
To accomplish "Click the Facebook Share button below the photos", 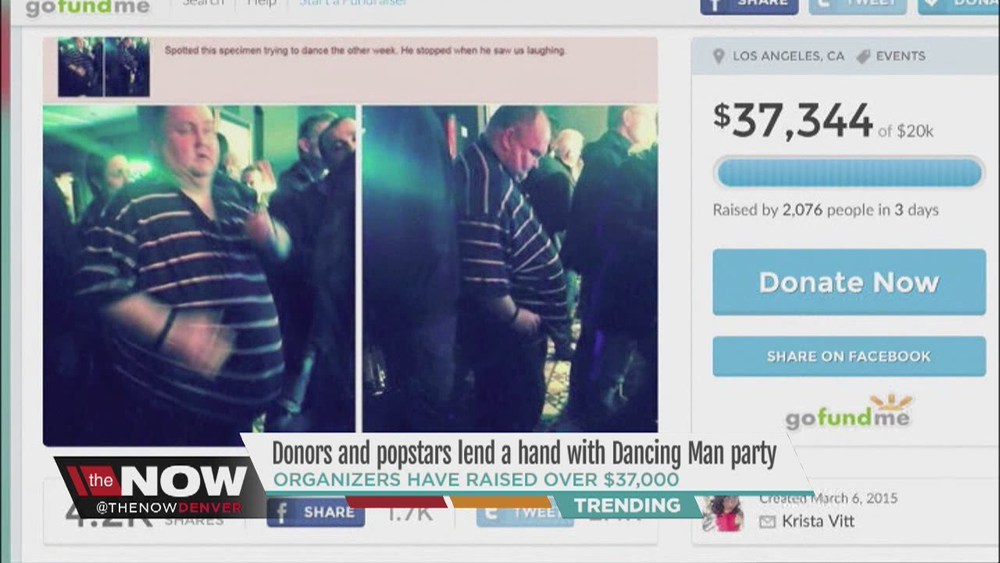I will tap(316, 513).
